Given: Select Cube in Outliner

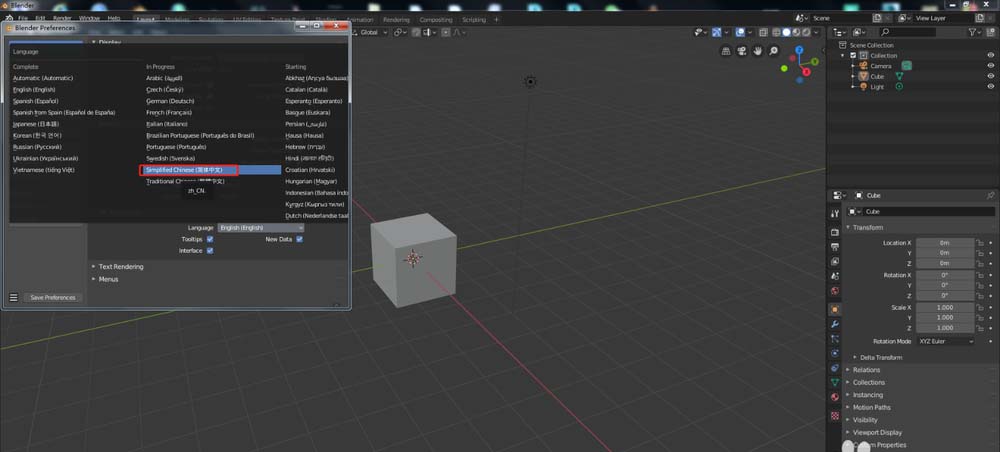Looking at the screenshot, I should tap(877, 76).
